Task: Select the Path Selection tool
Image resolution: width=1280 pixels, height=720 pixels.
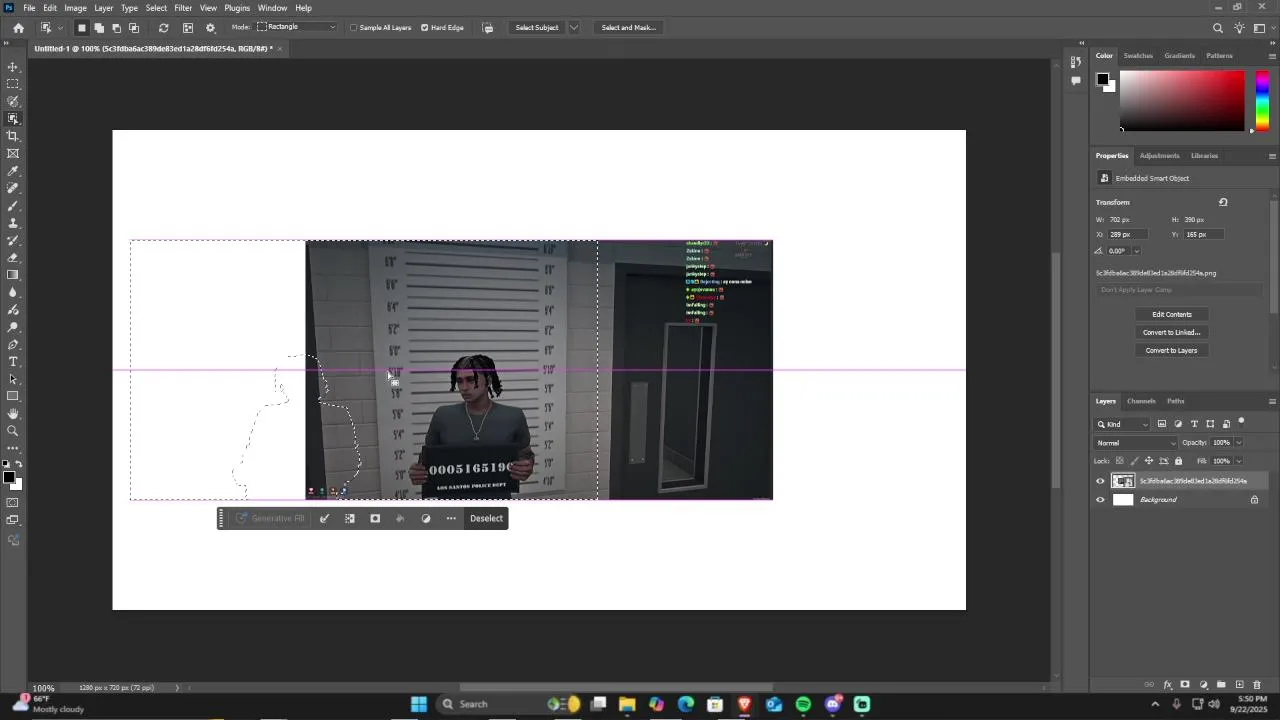Action: [13, 379]
